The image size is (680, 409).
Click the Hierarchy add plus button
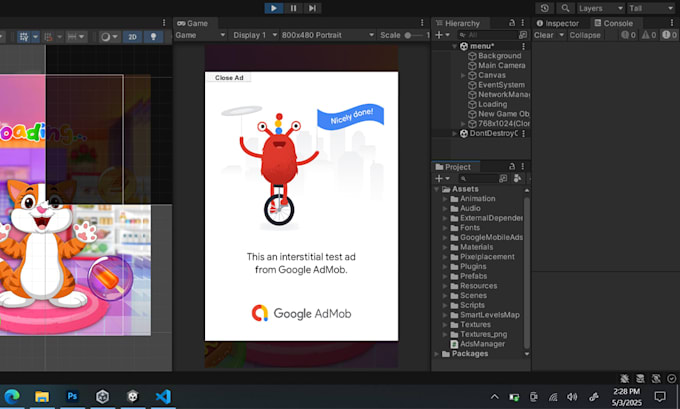442,35
